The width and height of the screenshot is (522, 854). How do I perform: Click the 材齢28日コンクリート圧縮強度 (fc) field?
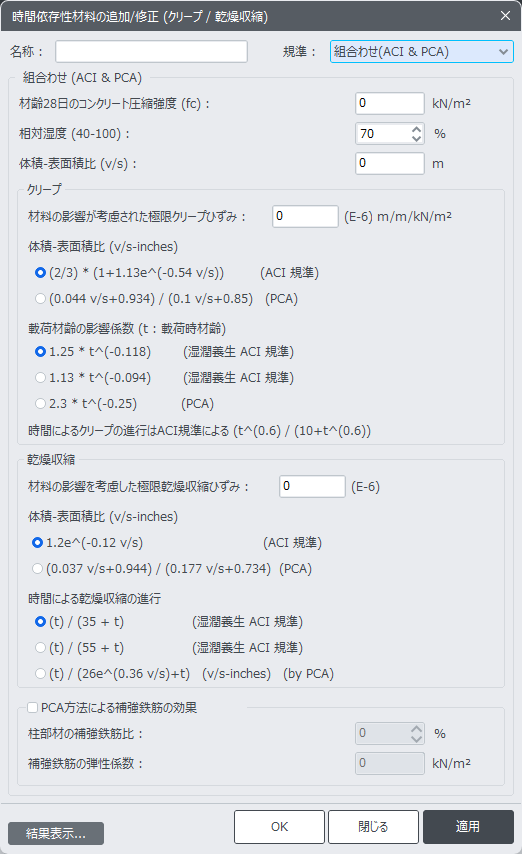(390, 103)
